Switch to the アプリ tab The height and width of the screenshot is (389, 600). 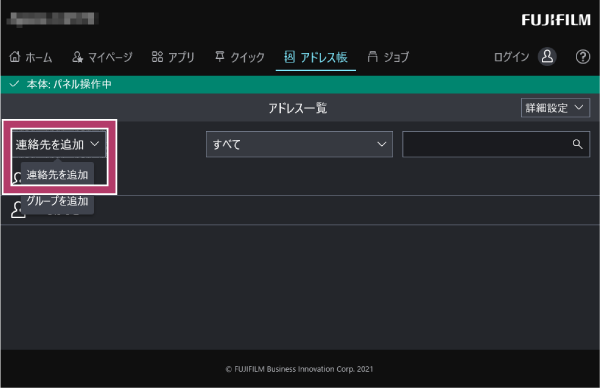pos(173,57)
